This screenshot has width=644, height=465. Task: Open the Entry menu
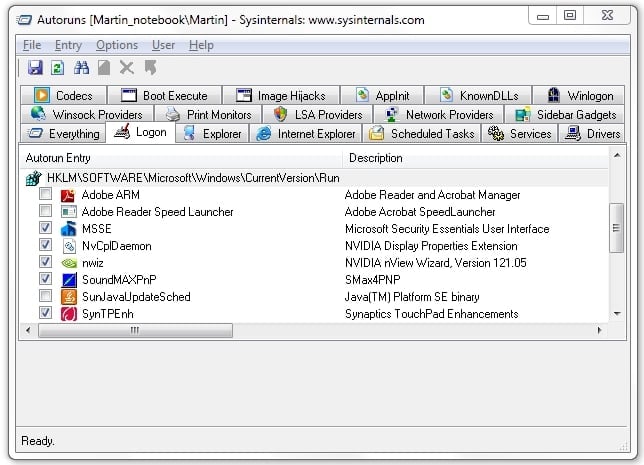pyautogui.click(x=68, y=45)
